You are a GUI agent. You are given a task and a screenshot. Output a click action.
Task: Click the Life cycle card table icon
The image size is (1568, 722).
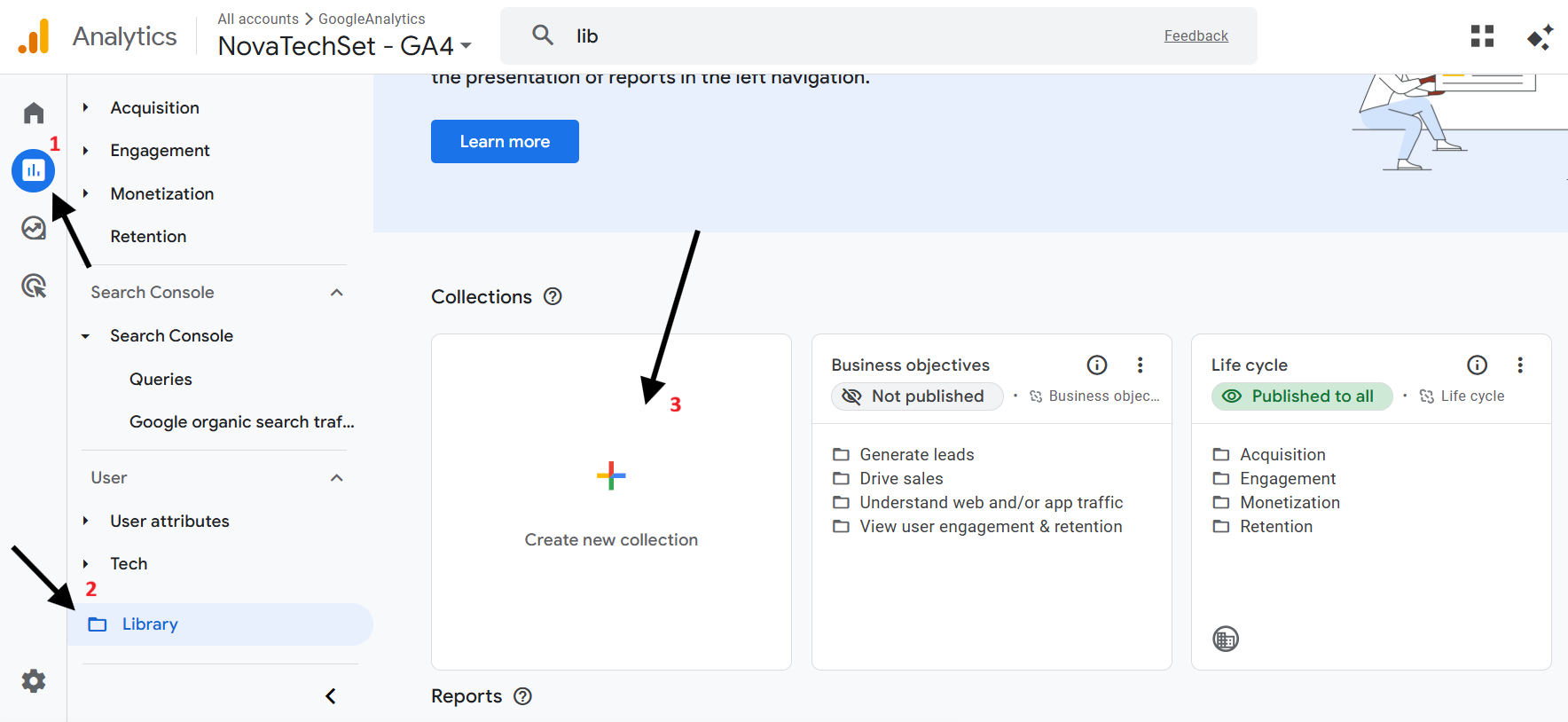1226,639
